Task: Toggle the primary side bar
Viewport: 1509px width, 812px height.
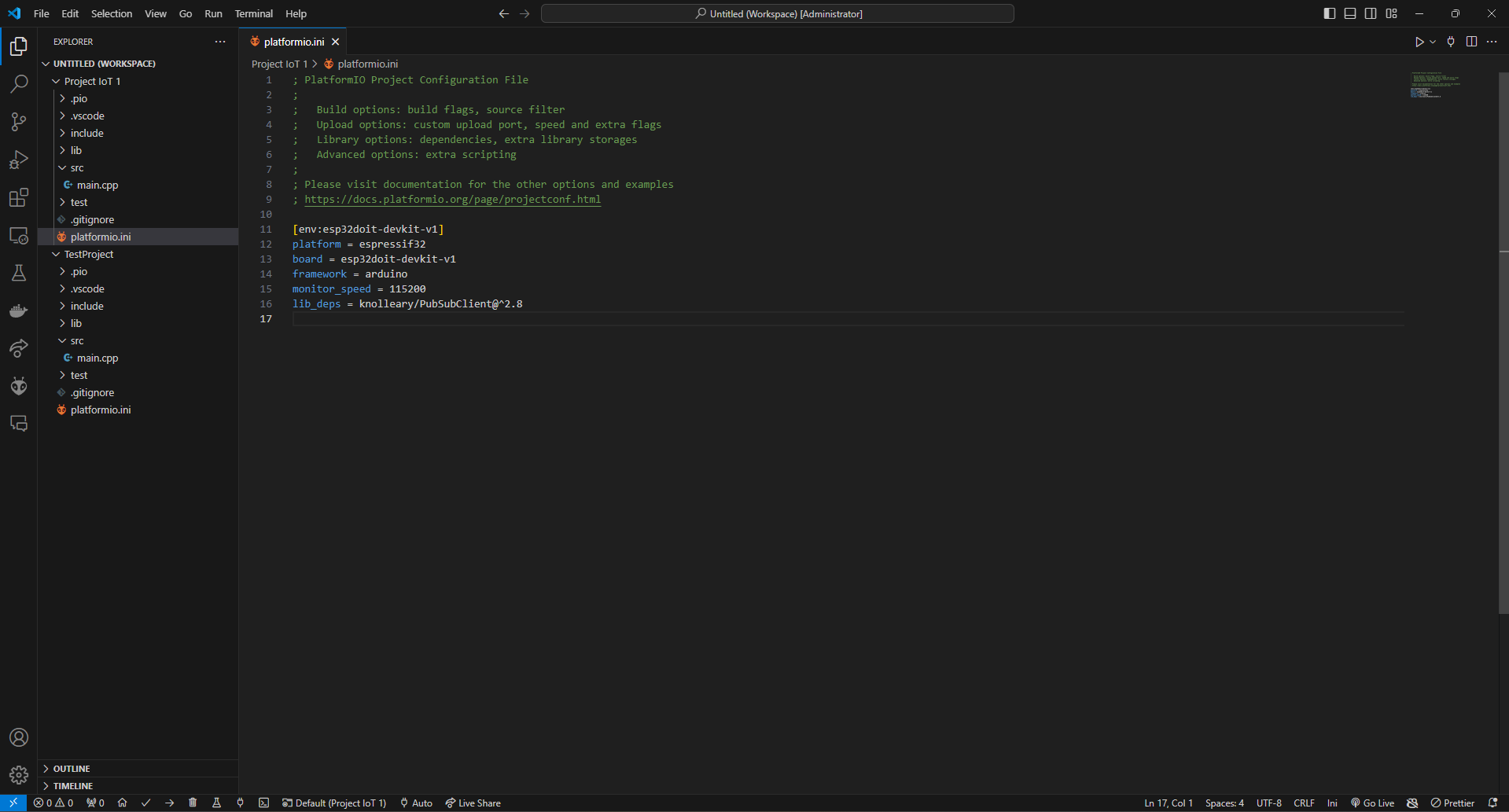Action: [x=1329, y=13]
